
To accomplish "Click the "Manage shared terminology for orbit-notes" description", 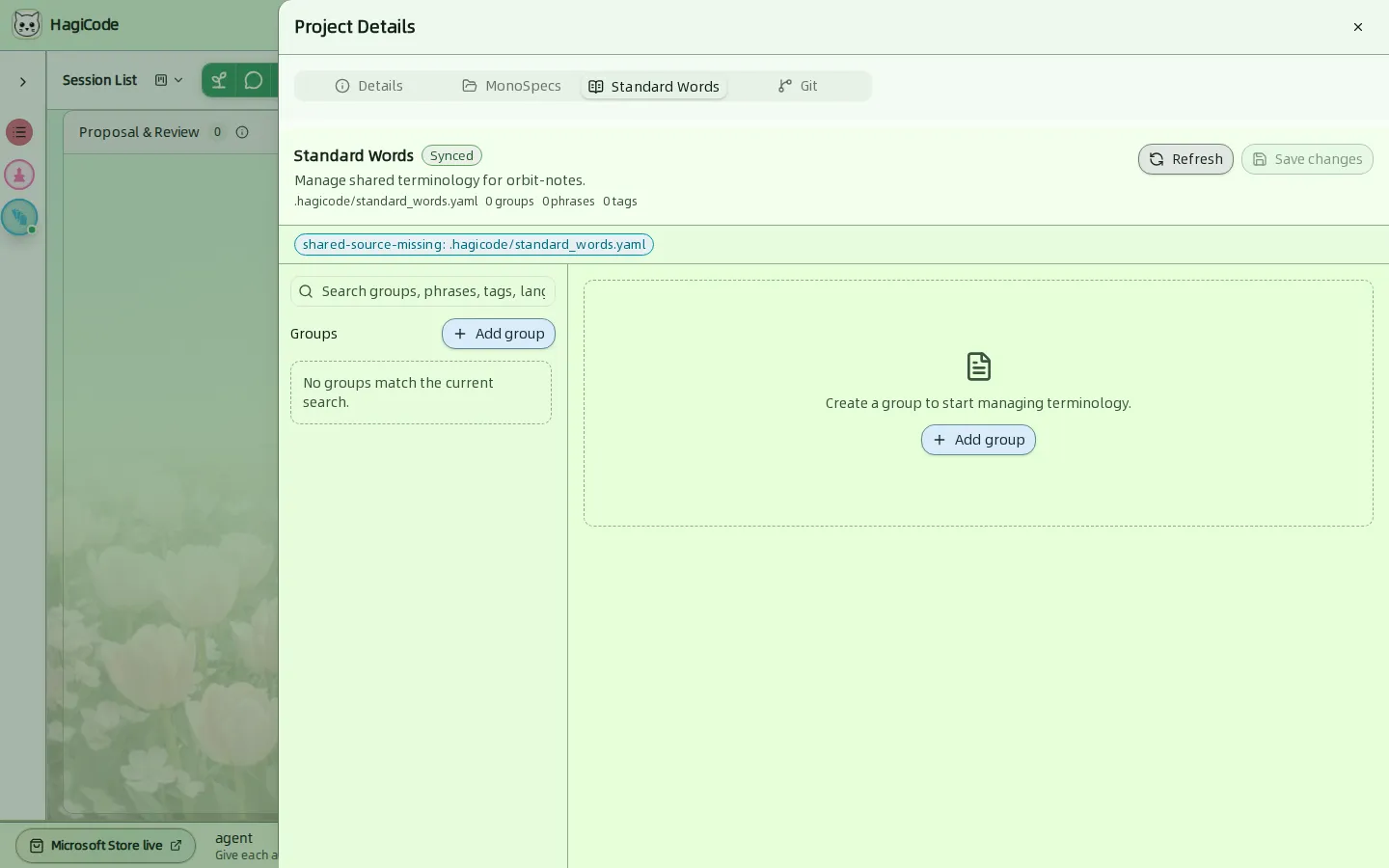I will click(440, 180).
